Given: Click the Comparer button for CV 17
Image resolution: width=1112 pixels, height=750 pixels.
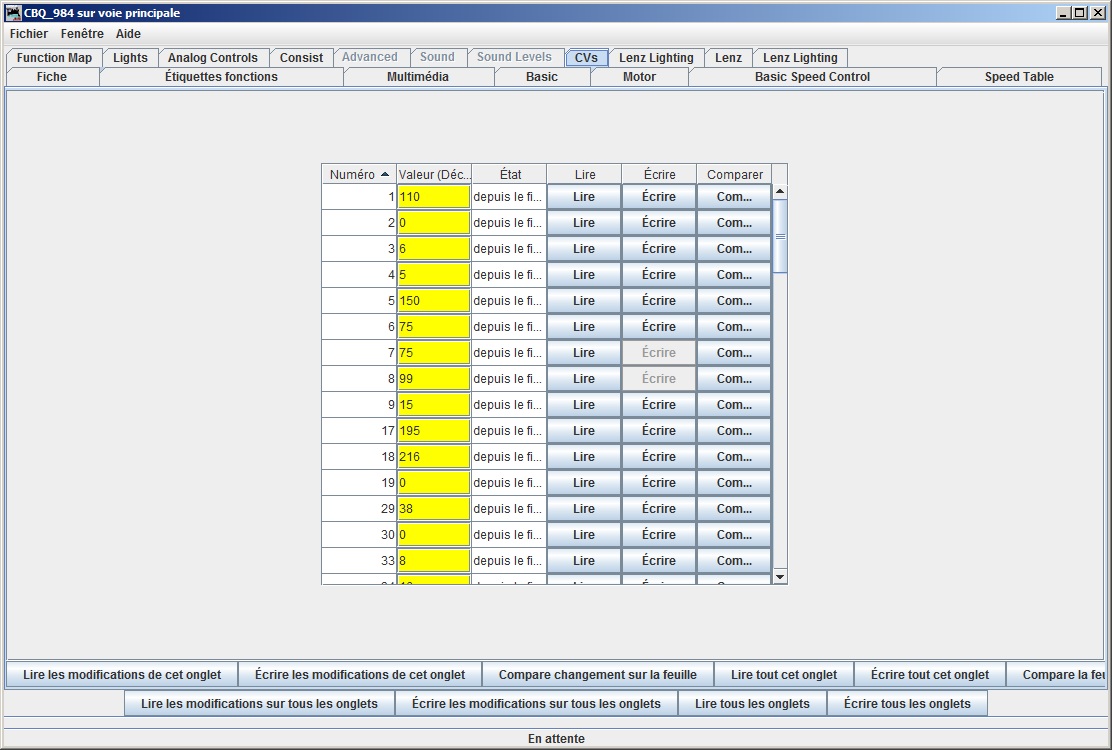Looking at the screenshot, I should tap(734, 431).
